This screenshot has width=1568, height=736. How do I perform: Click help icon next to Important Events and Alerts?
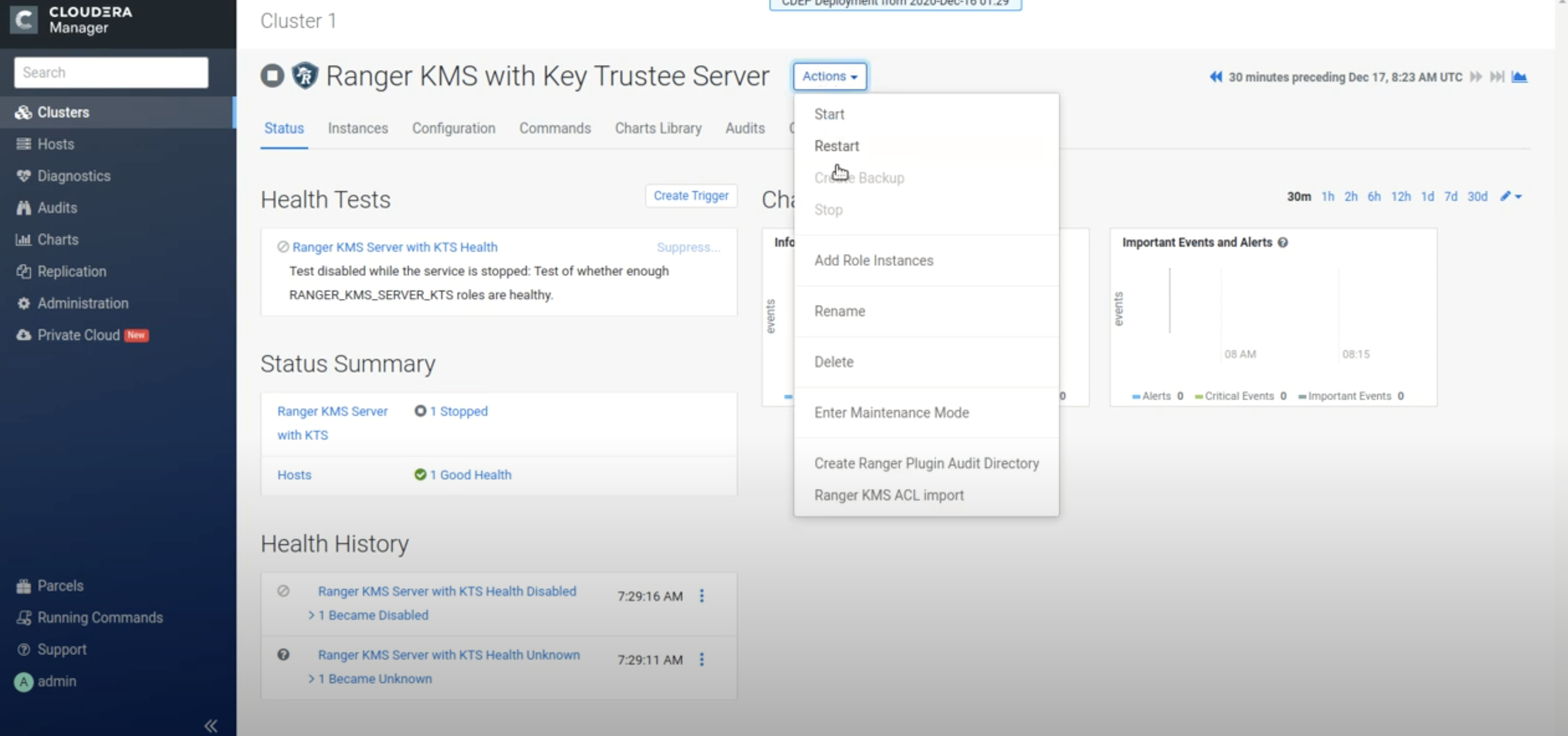pos(1283,242)
